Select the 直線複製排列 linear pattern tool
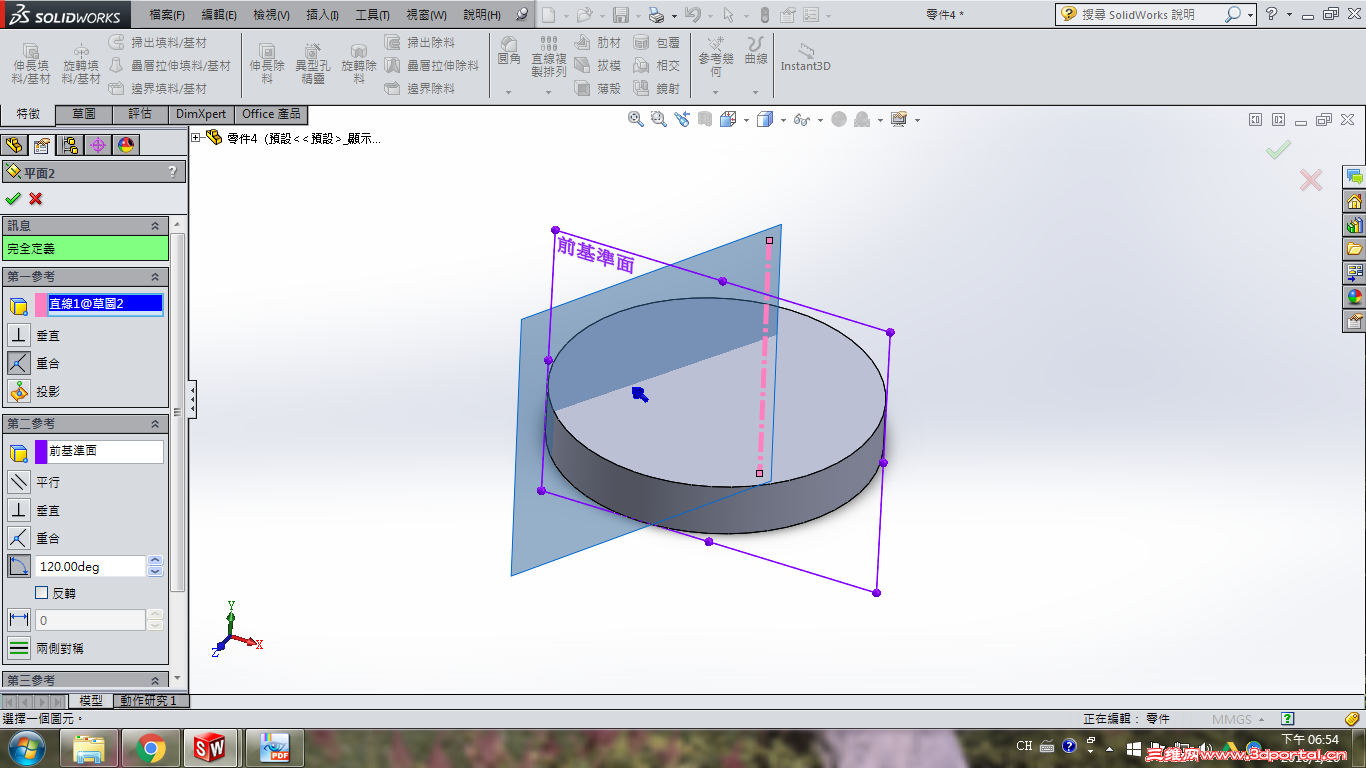The image size is (1366, 768). click(x=548, y=58)
